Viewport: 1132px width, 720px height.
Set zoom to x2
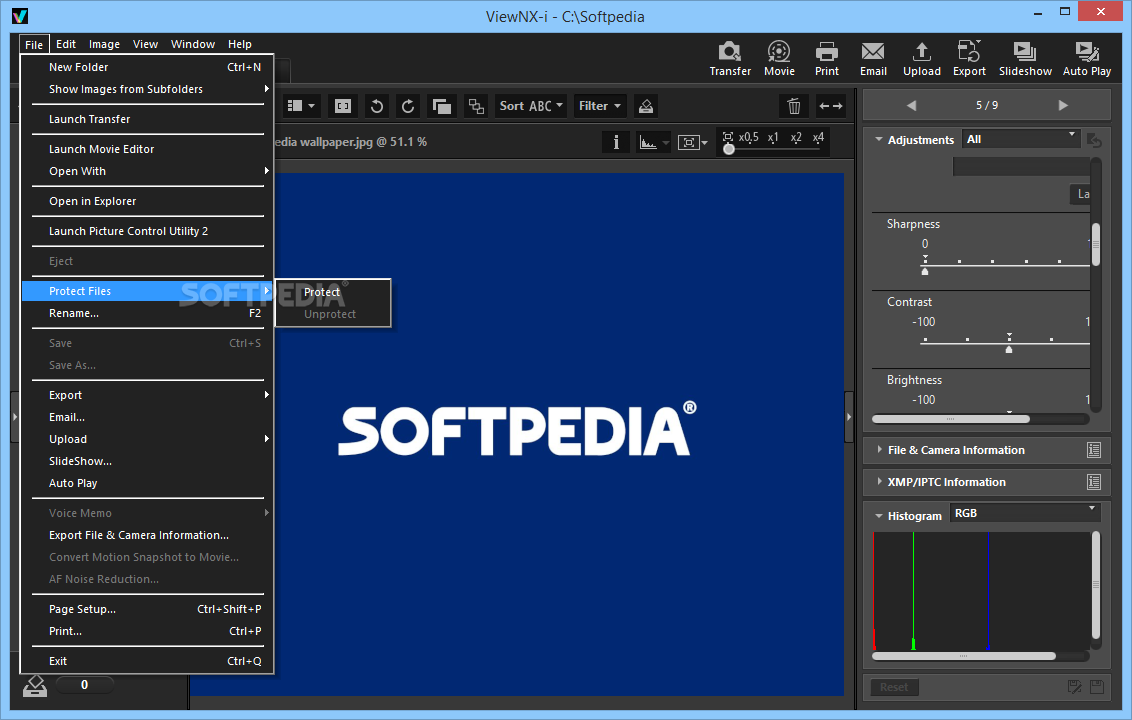pos(796,137)
